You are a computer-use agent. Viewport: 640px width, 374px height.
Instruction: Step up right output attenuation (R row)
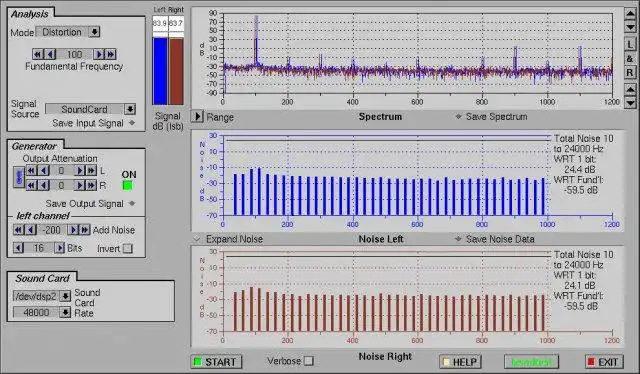[x=80, y=186]
